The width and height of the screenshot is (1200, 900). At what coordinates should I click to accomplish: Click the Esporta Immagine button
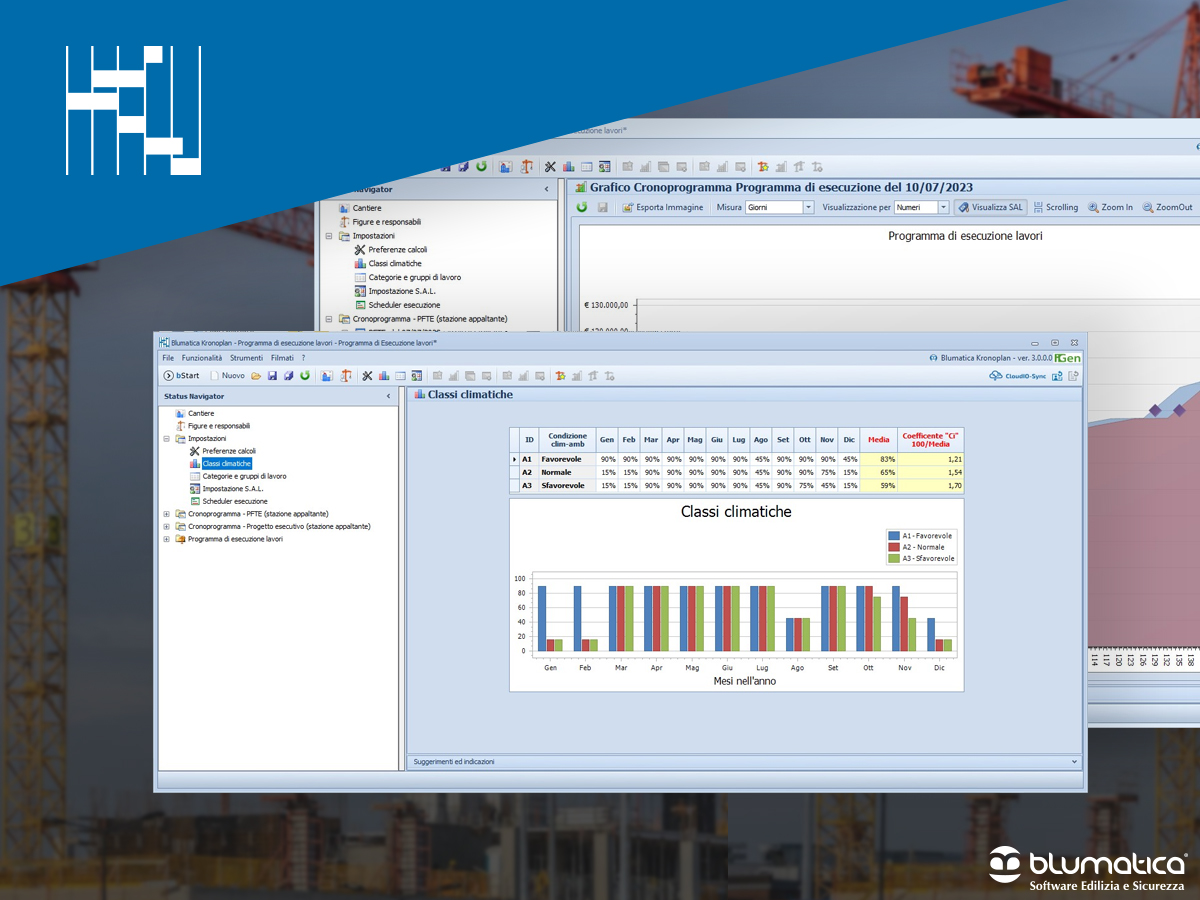(662, 207)
